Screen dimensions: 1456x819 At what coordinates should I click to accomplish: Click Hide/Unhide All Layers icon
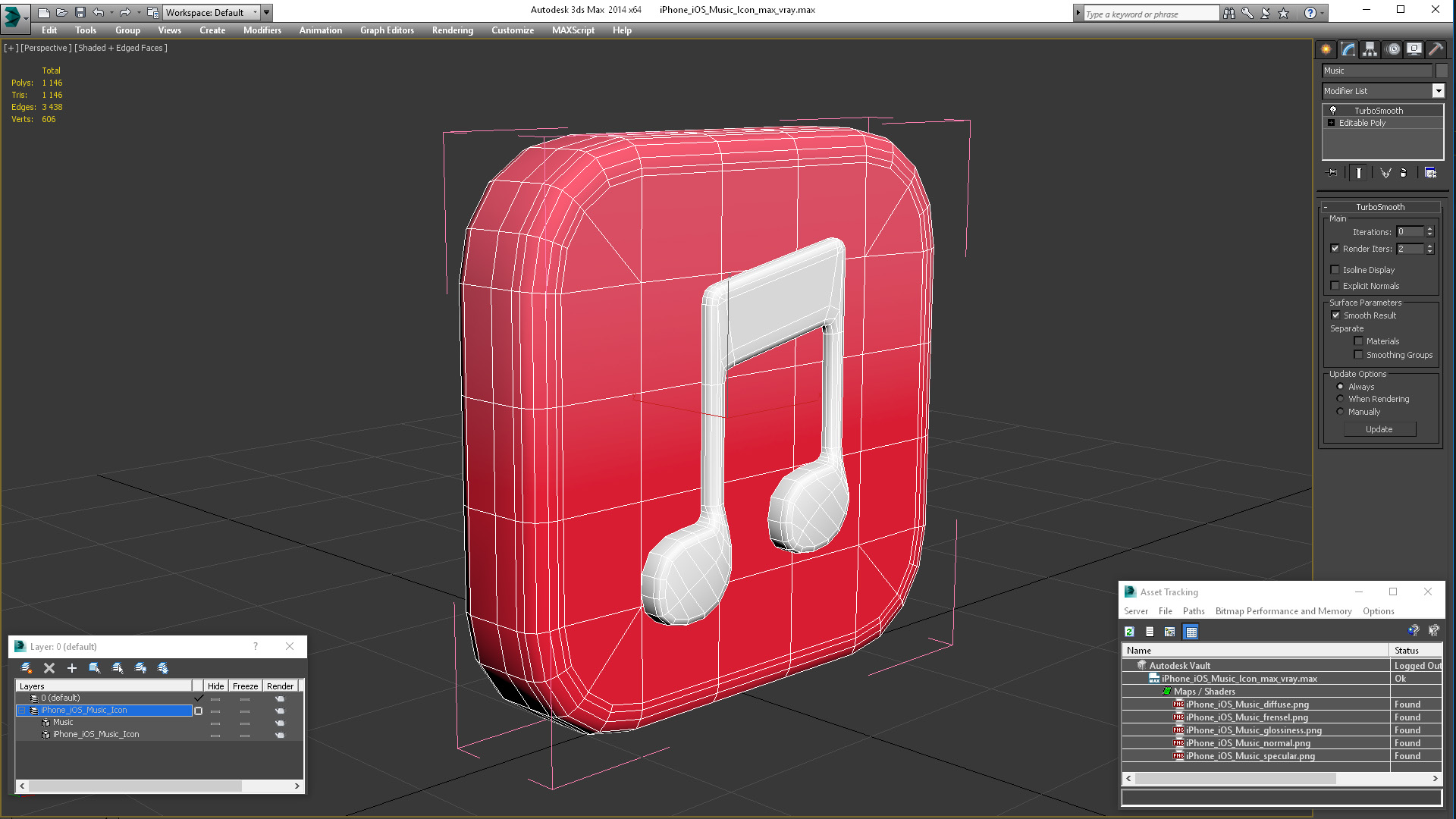[x=140, y=668]
